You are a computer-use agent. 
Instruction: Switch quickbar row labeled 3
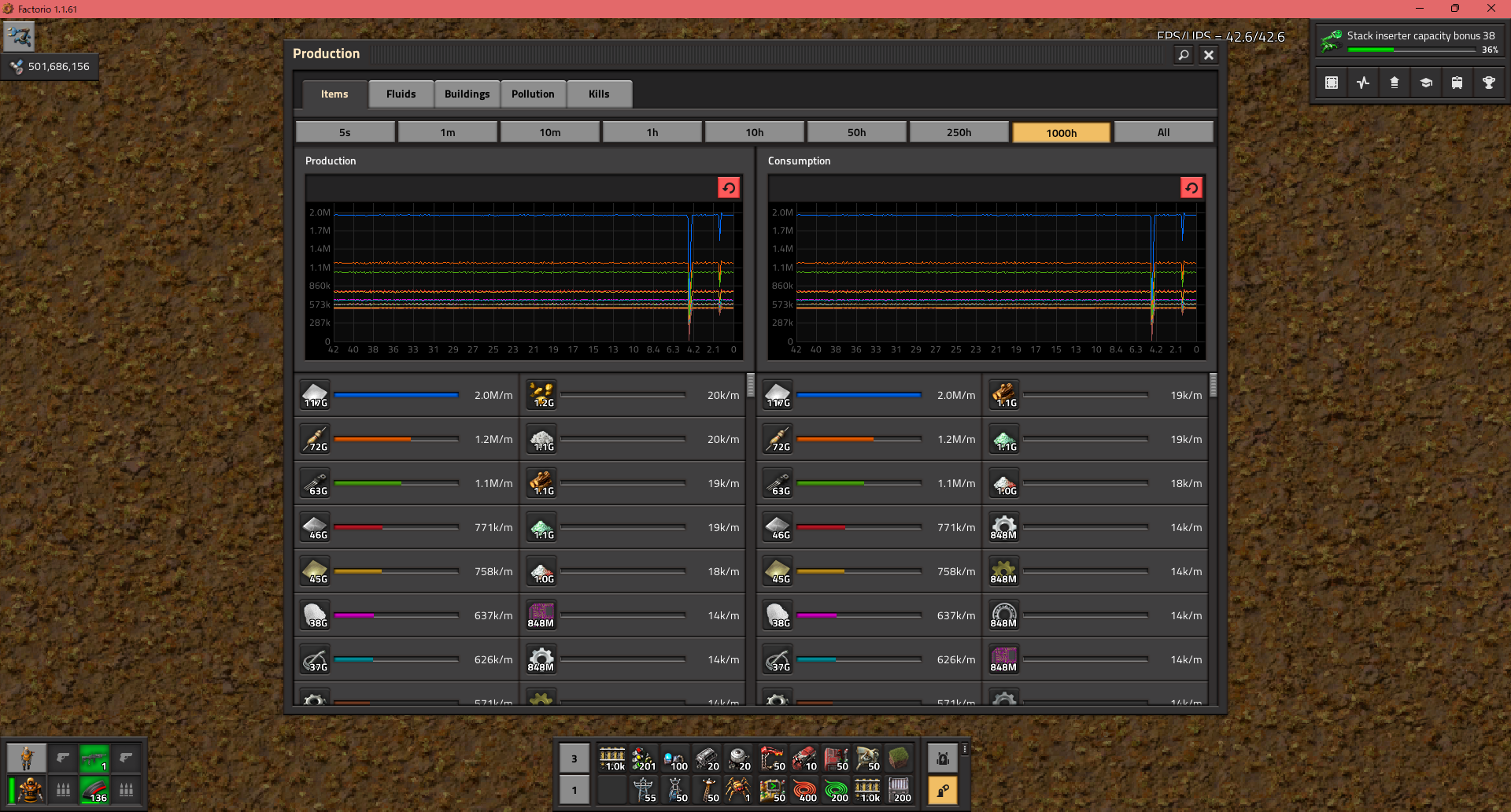pyautogui.click(x=574, y=758)
